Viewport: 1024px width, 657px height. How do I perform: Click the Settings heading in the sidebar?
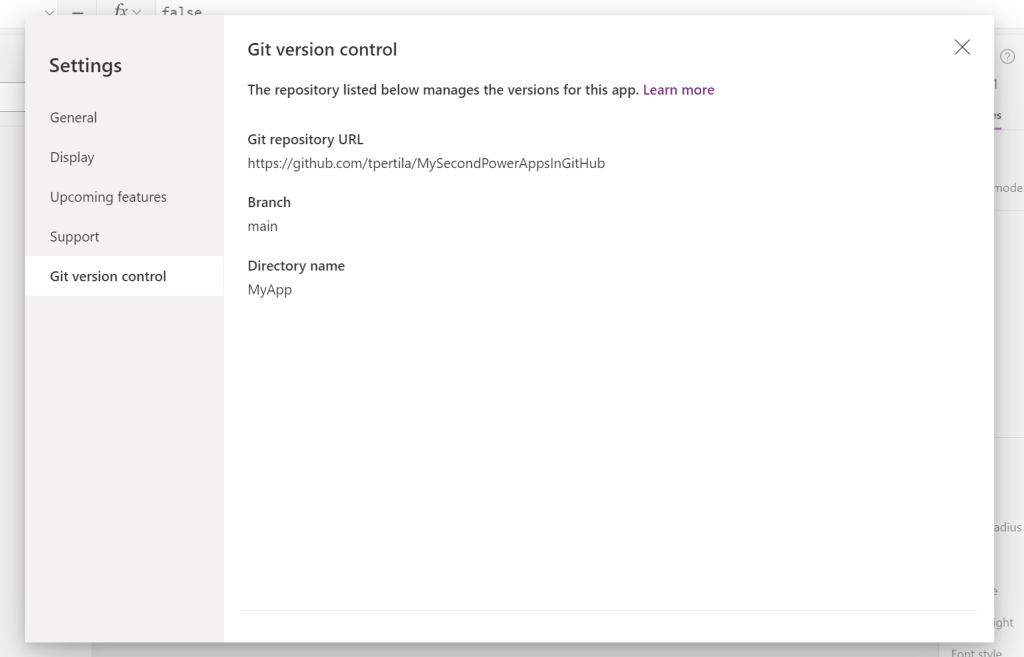point(85,66)
